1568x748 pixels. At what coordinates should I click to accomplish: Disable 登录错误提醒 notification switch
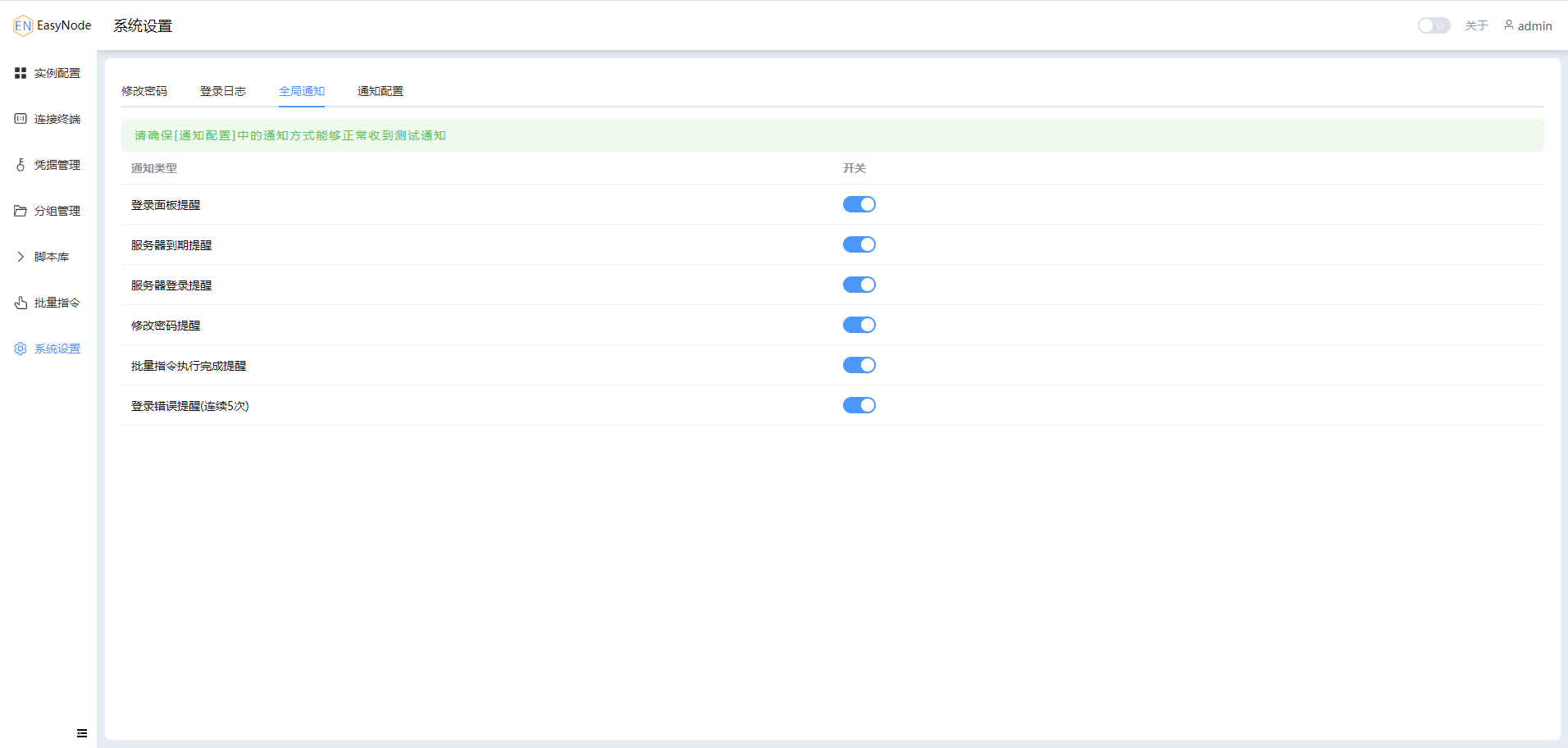tap(859, 405)
